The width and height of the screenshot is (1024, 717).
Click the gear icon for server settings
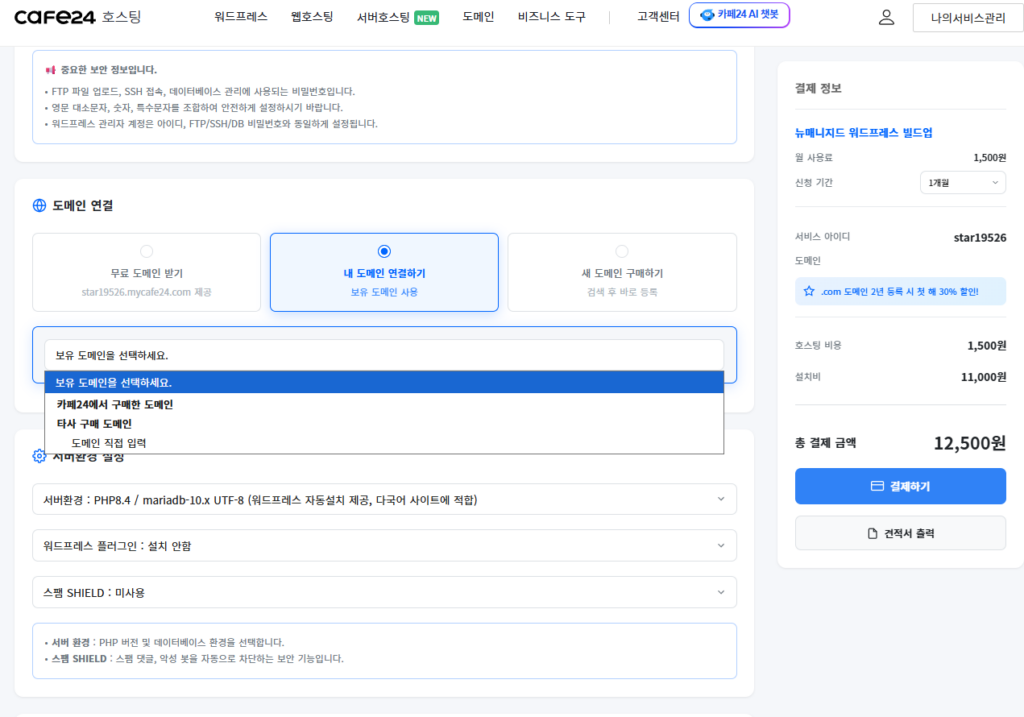coord(40,456)
